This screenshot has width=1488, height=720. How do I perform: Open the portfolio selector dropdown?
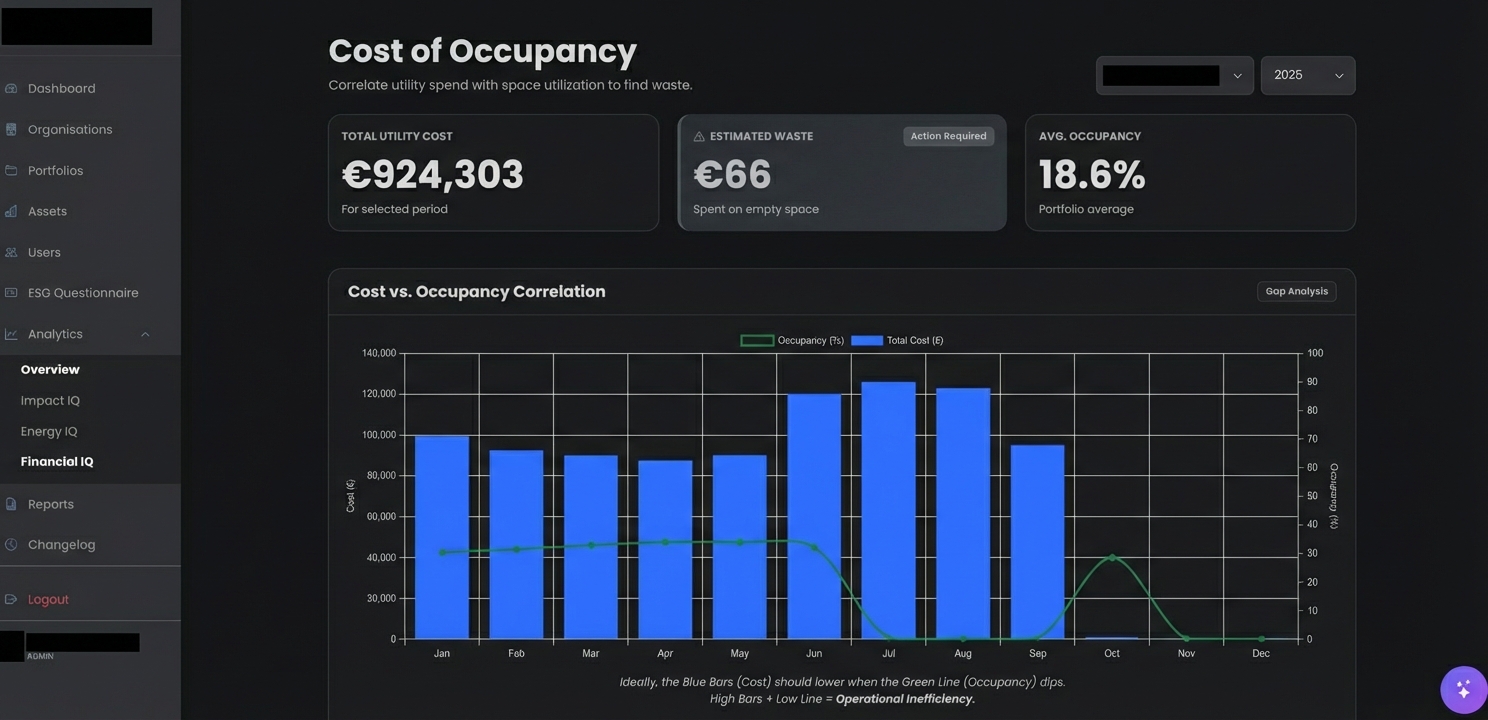(1174, 75)
